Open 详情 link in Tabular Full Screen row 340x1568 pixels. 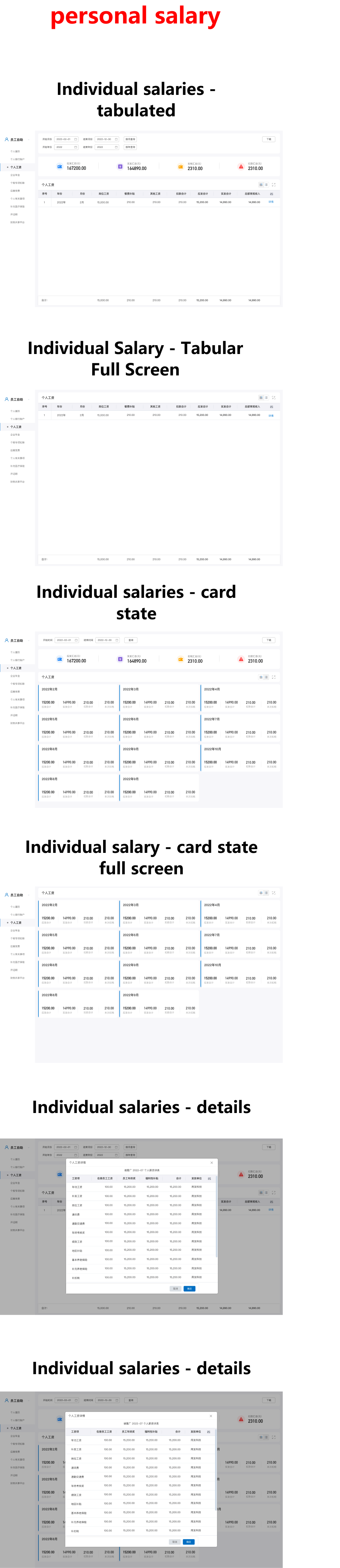coord(271,416)
